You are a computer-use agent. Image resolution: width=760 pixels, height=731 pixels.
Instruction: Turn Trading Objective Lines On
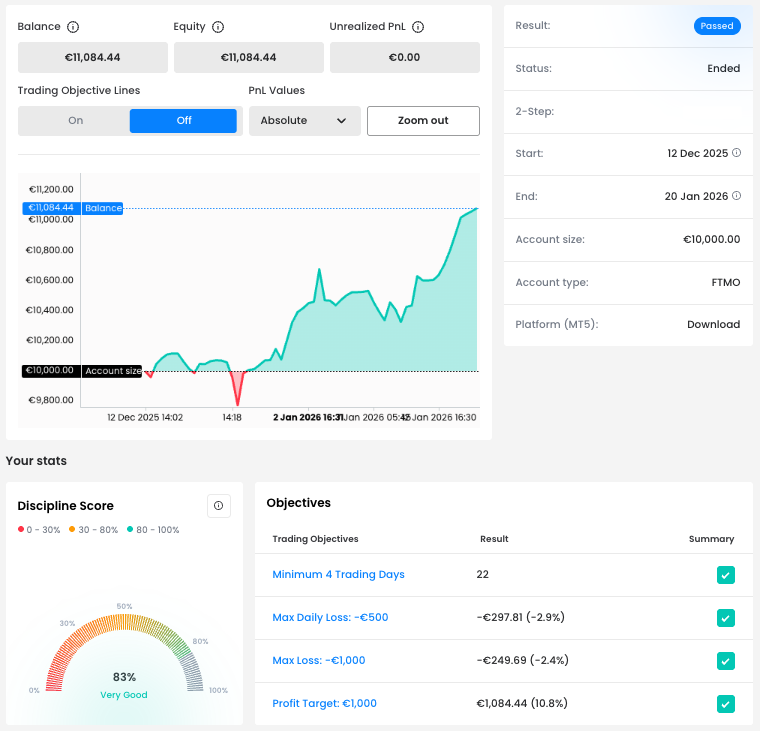click(x=75, y=121)
